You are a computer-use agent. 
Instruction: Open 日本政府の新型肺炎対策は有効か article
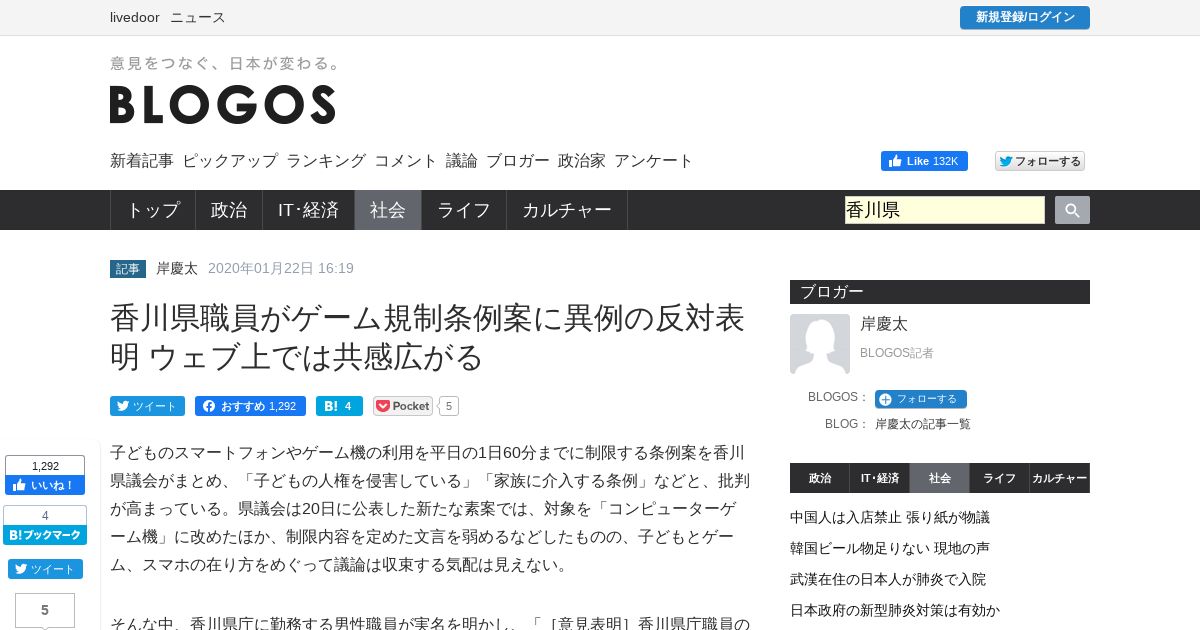(x=895, y=610)
